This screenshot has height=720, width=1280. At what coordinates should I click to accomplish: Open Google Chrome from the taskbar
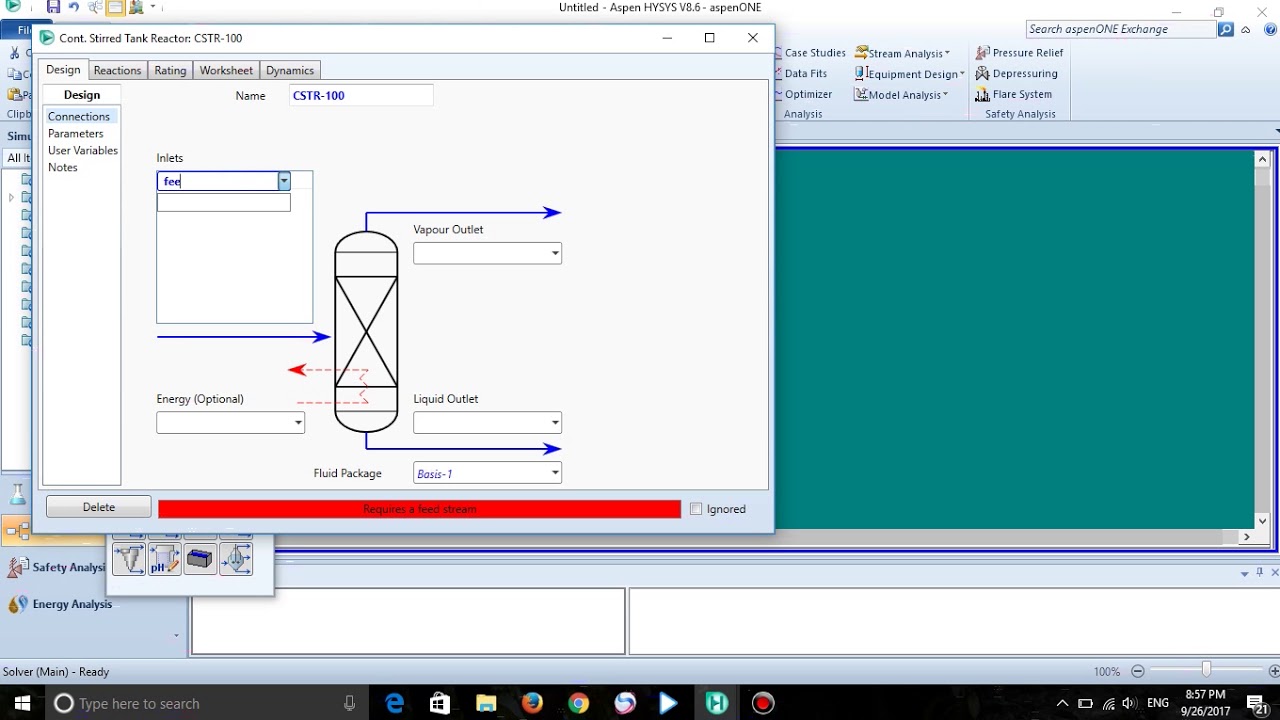(x=578, y=703)
